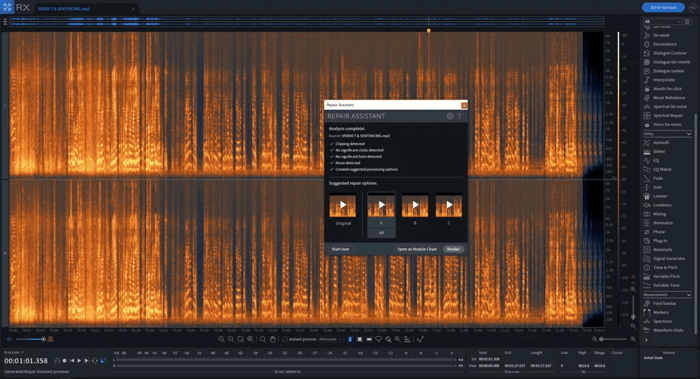The height and width of the screenshot is (379, 700).
Task: Preview the Original audio thumbnail
Action: 343,205
